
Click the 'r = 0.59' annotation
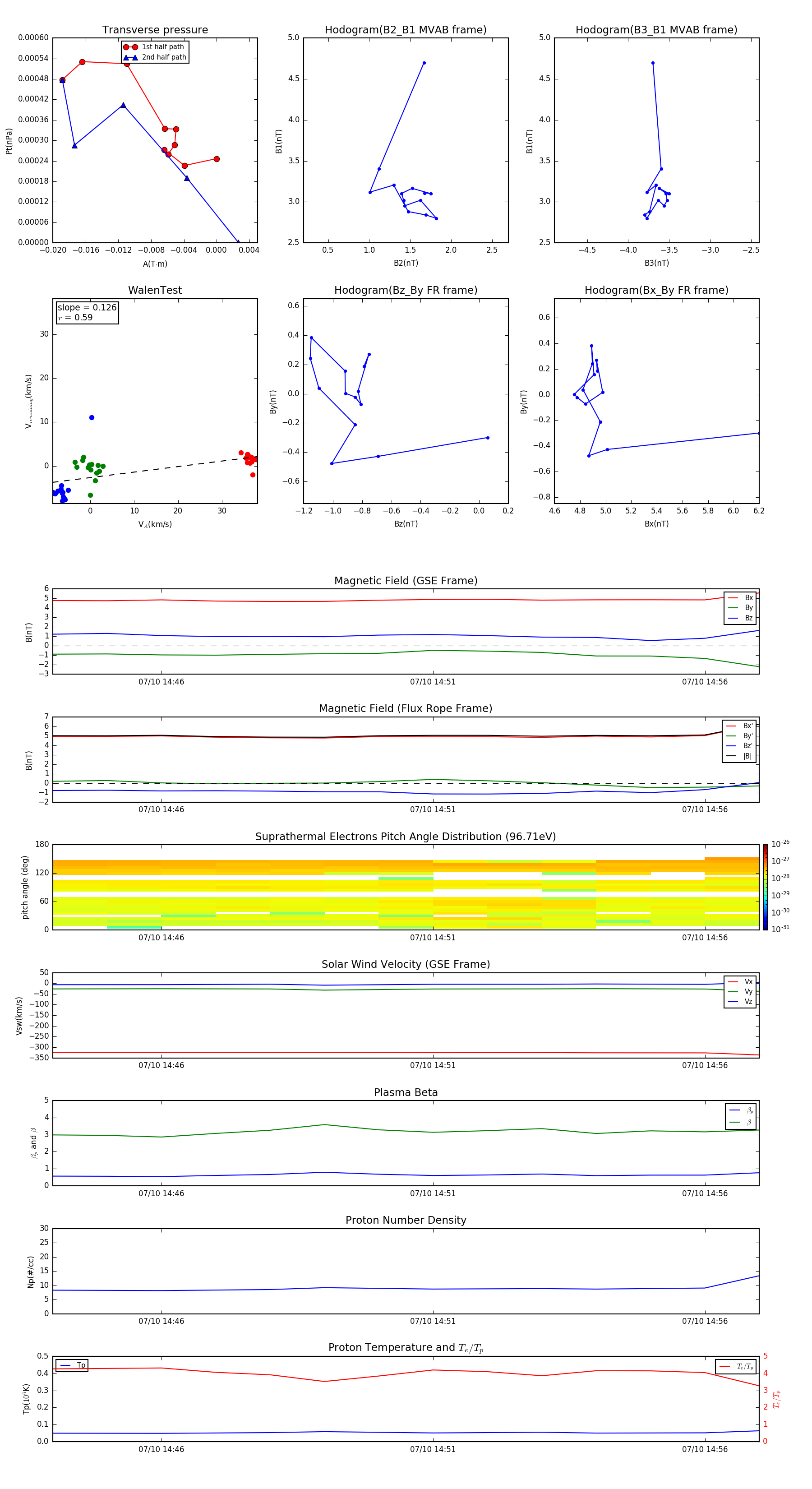point(75,317)
